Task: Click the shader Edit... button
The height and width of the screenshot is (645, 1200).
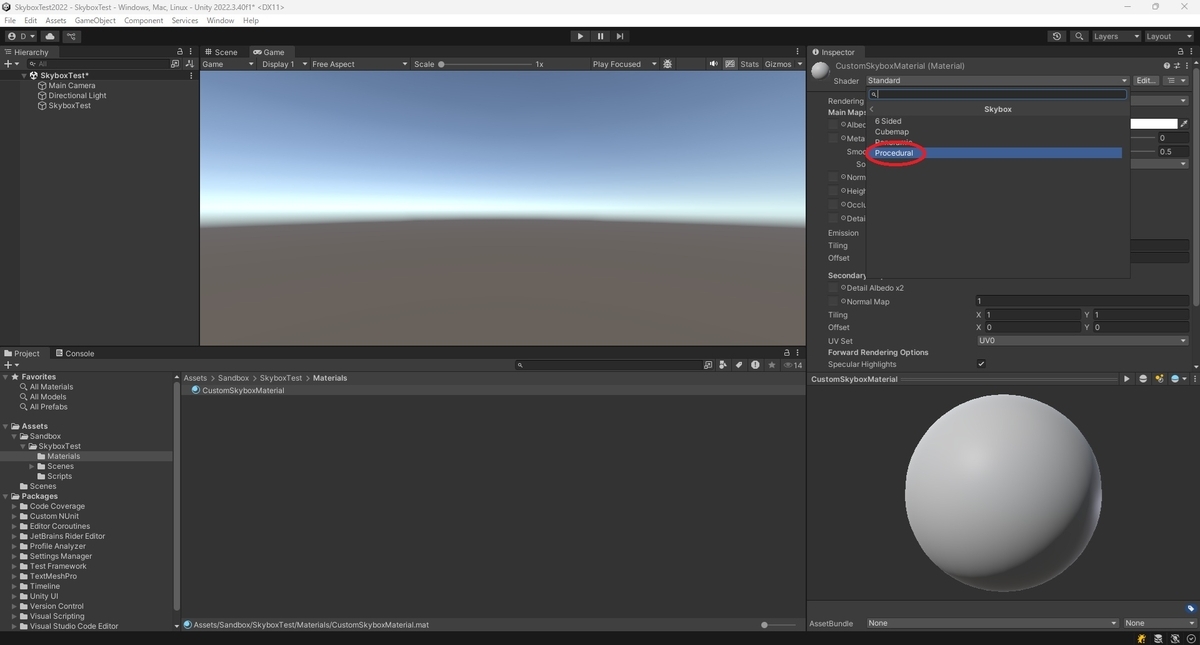Action: (x=1146, y=80)
